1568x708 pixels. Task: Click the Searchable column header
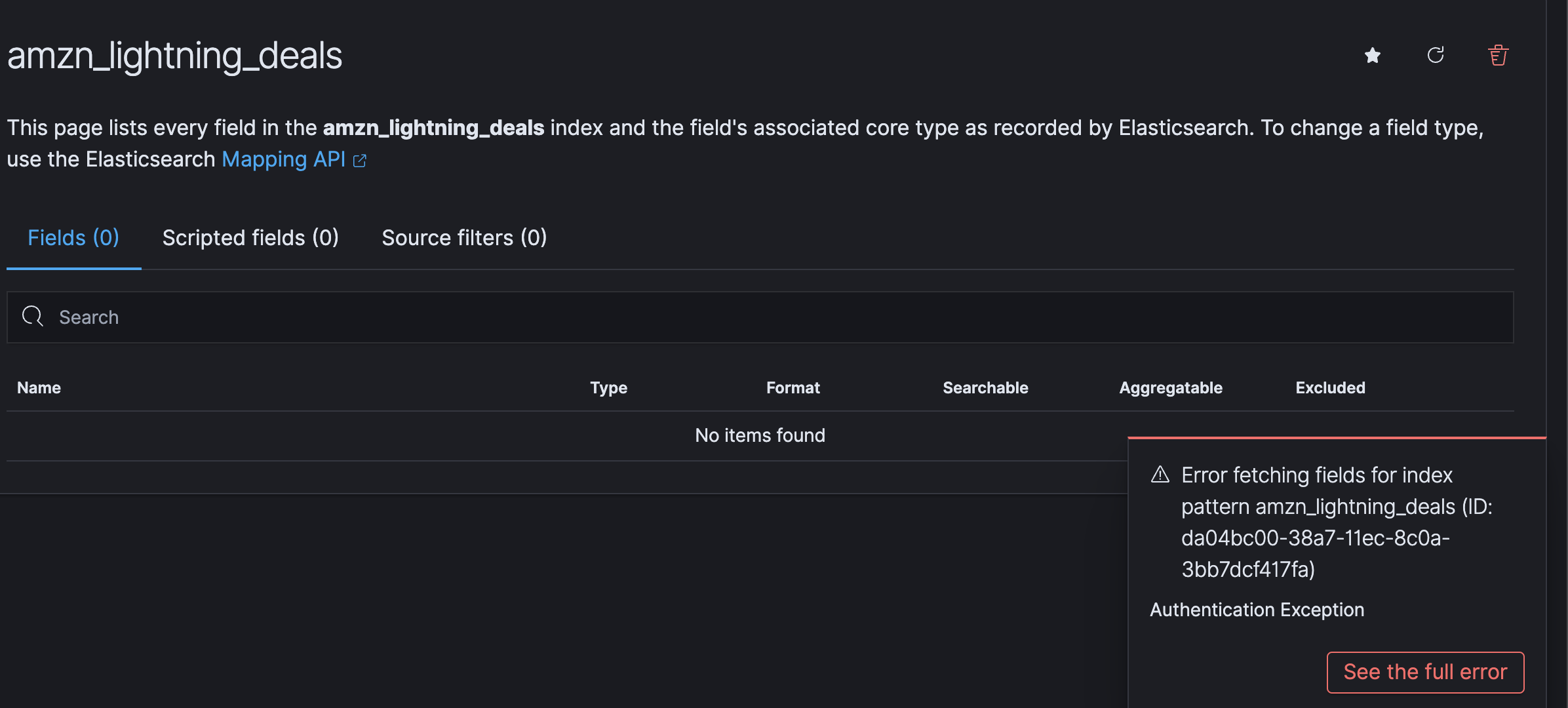tap(985, 387)
